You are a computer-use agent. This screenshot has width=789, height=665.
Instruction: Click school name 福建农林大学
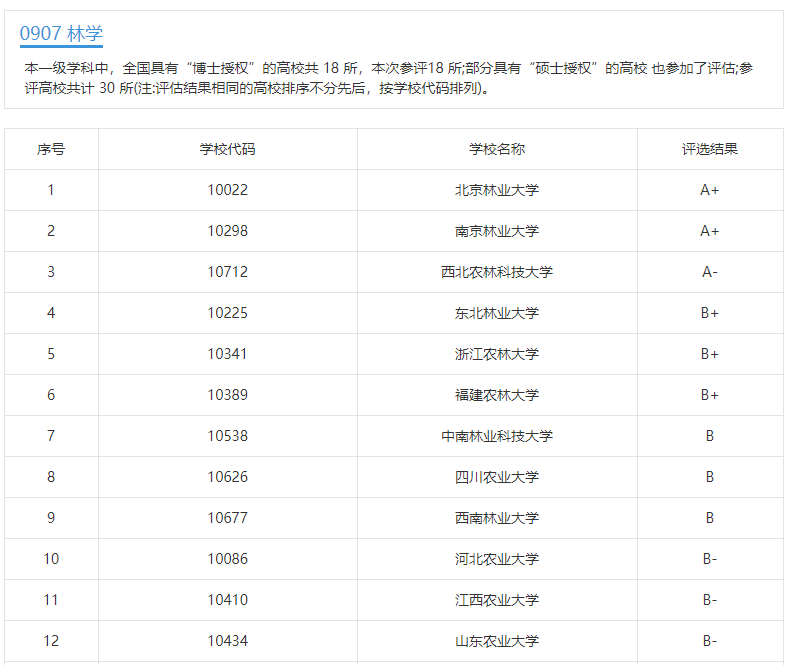point(497,395)
